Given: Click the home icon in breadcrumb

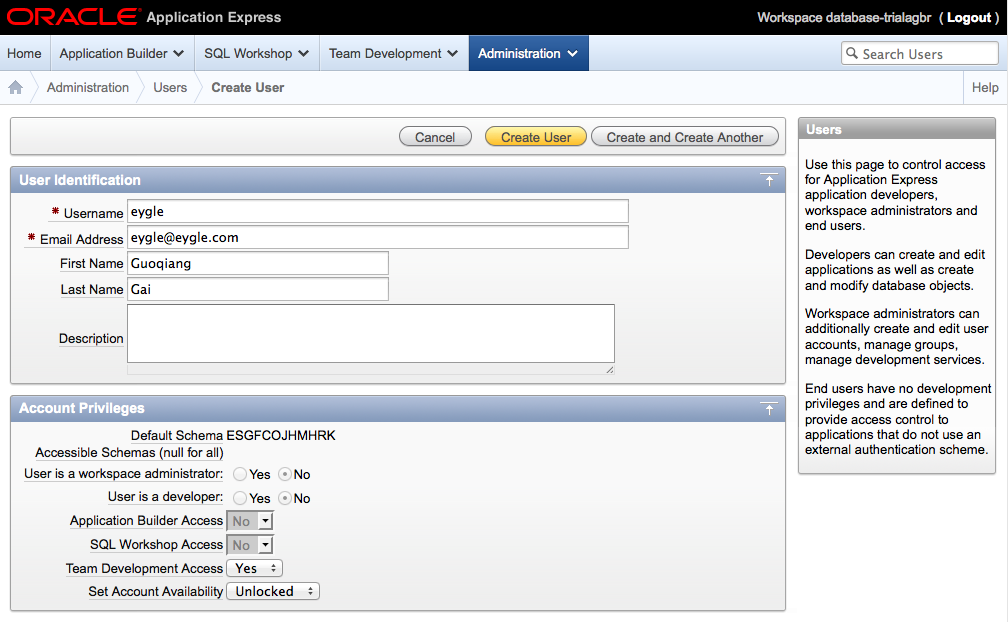Looking at the screenshot, I should 16,88.
